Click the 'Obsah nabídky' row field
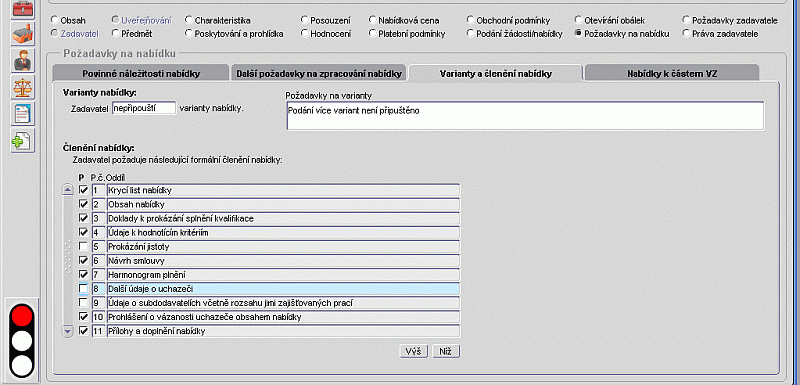 pyautogui.click(x=283, y=204)
